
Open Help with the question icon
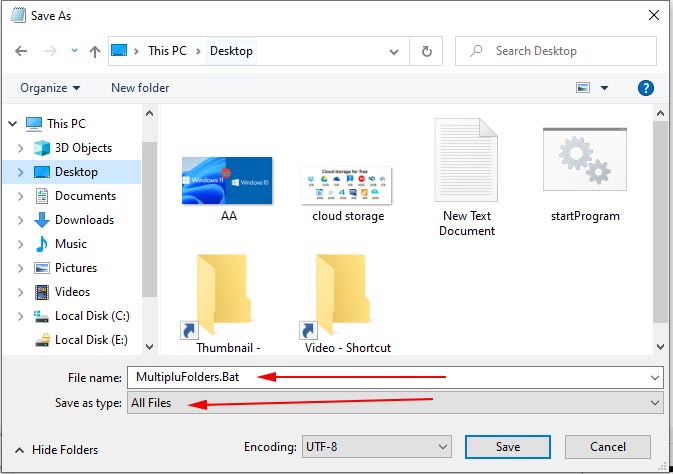click(646, 88)
